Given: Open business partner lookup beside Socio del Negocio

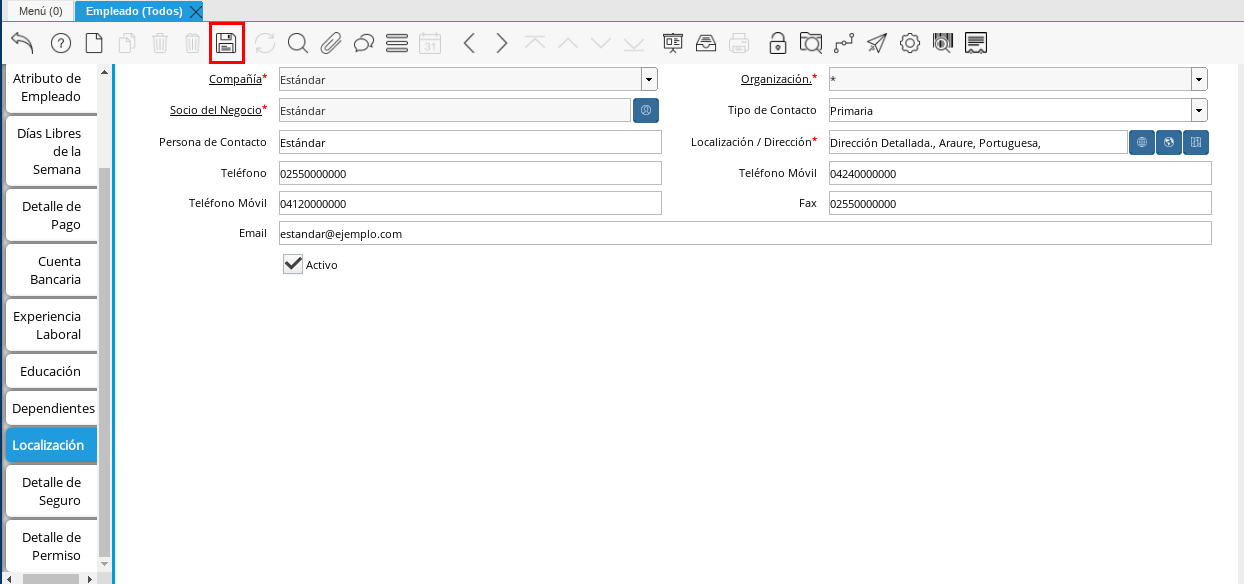Looking at the screenshot, I should click(x=646, y=110).
